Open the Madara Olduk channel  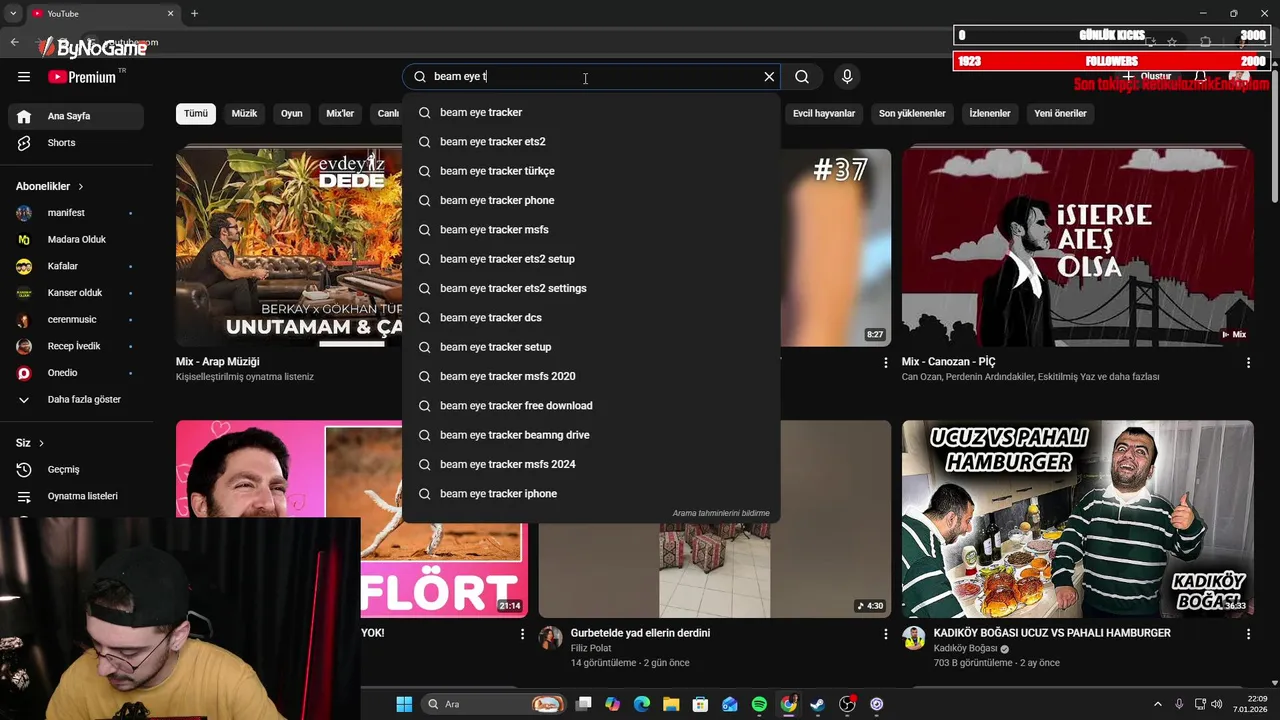[x=76, y=240]
